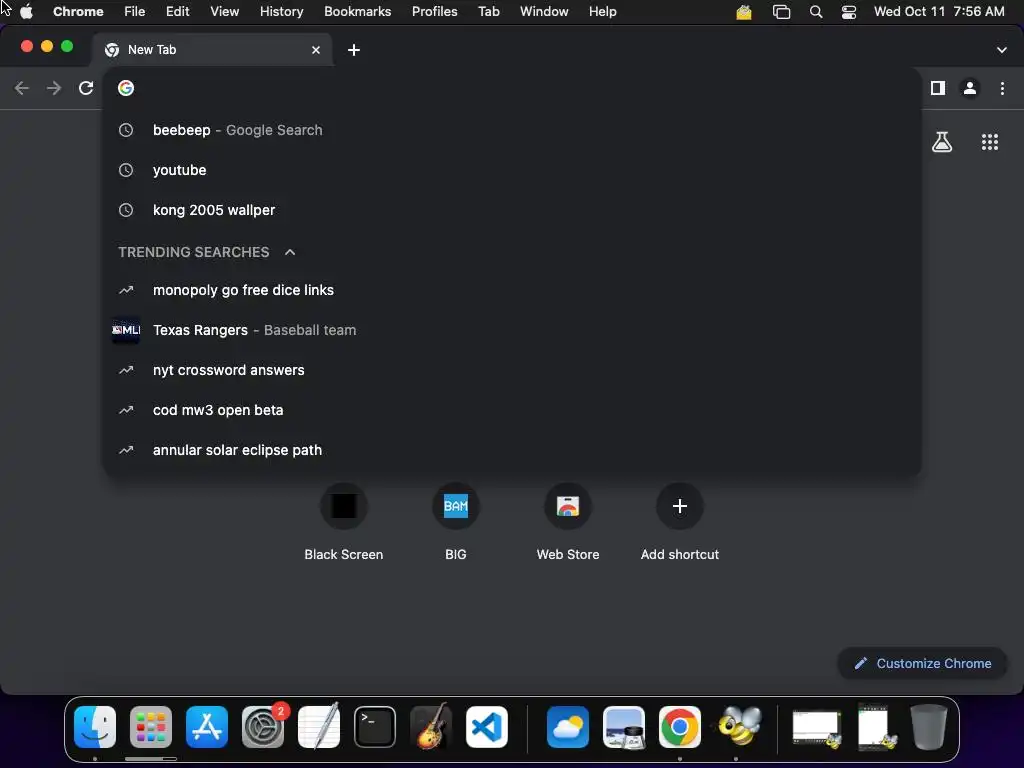Open Trash in the dock
The width and height of the screenshot is (1024, 768).
929,727
